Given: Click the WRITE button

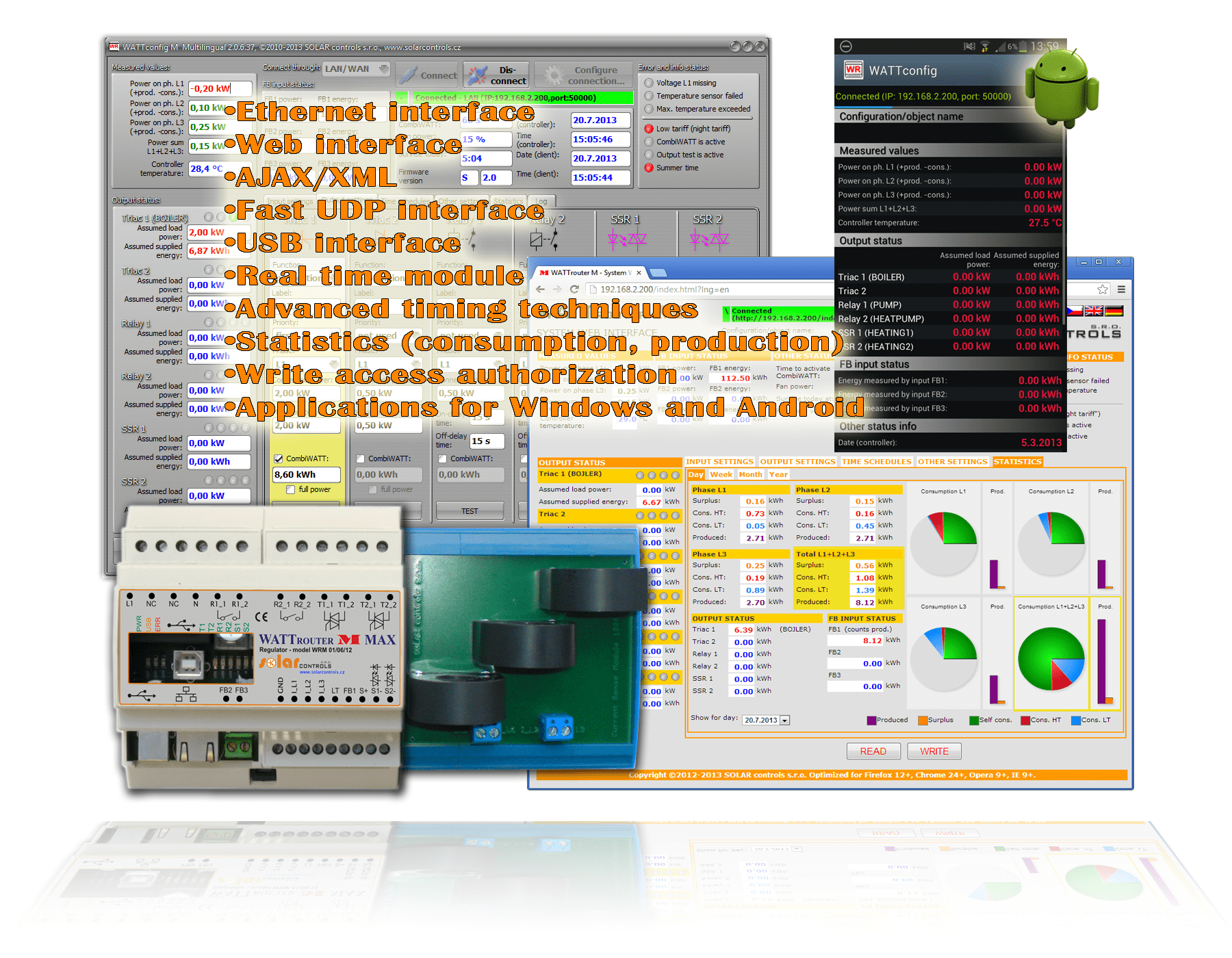Looking at the screenshot, I should pos(934,751).
